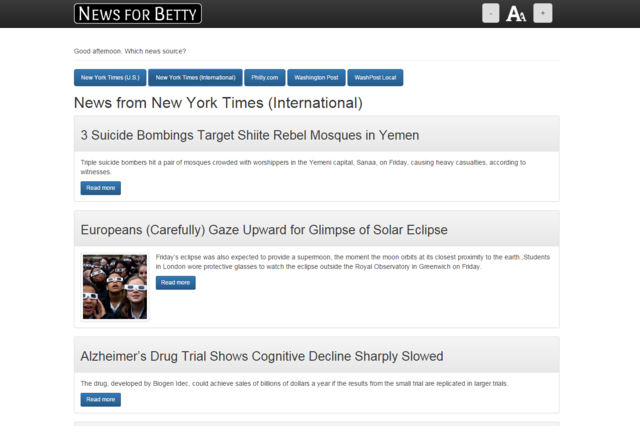Open the 'Europeans (Carefully) Gaze Upward' headline

[x=264, y=230]
